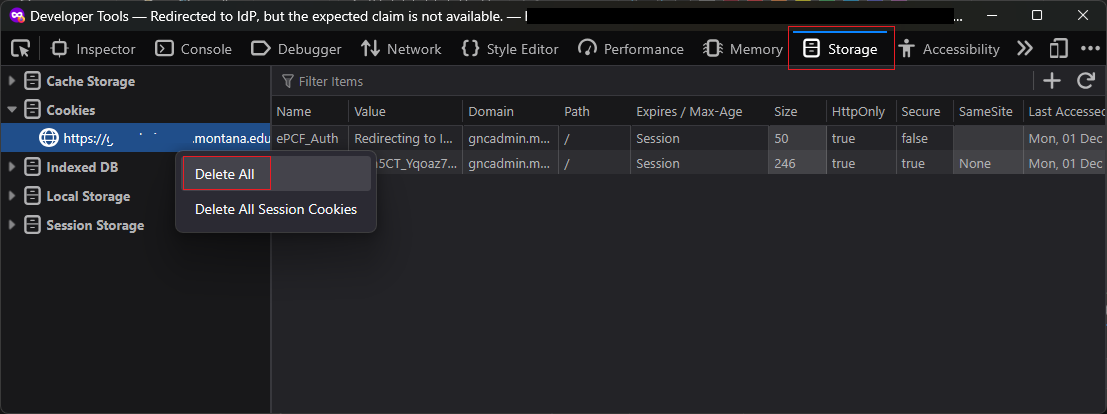
Task: Expand the Local Storage tree node
Action: tap(11, 196)
